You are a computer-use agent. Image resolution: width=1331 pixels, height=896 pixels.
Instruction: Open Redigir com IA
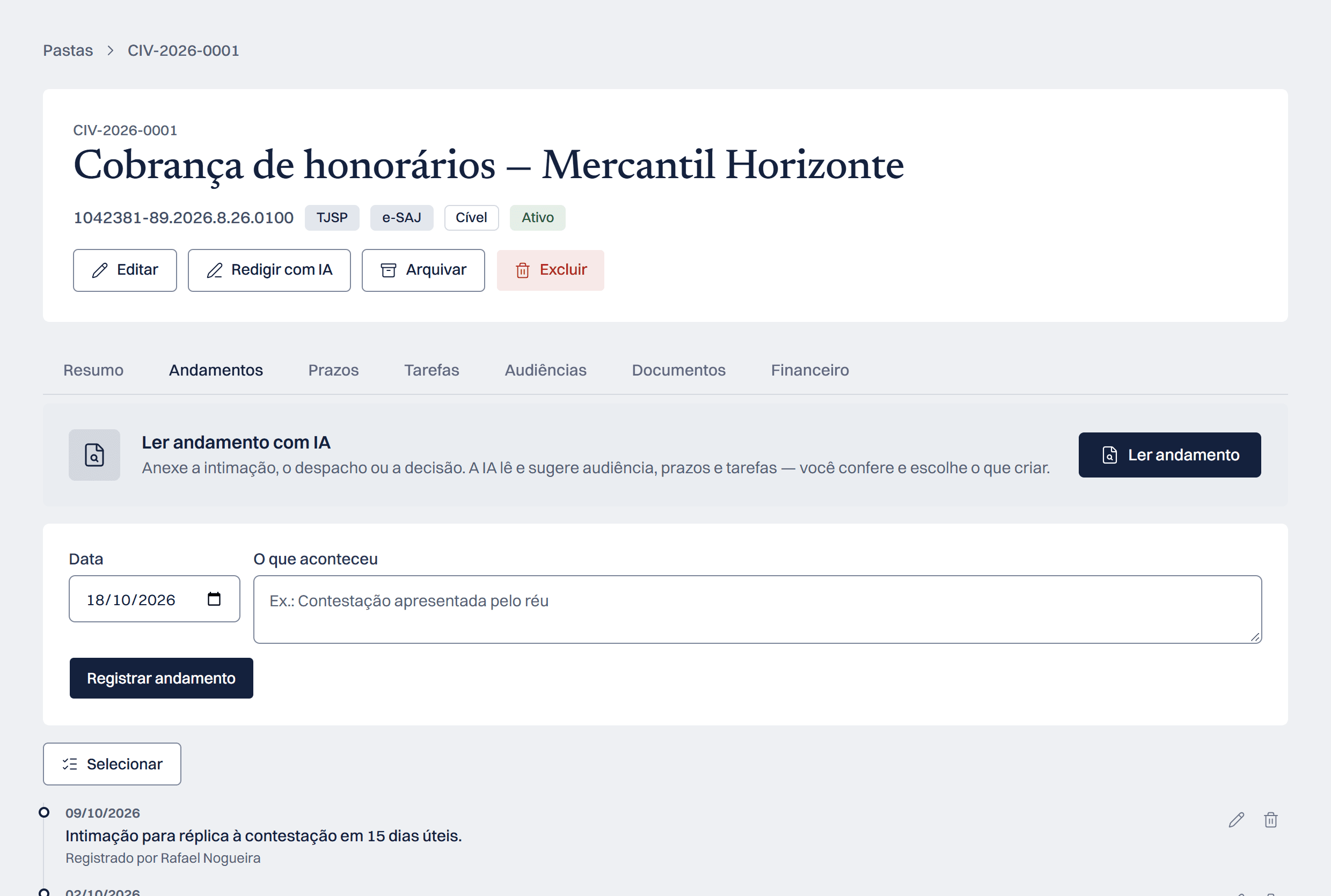[269, 270]
